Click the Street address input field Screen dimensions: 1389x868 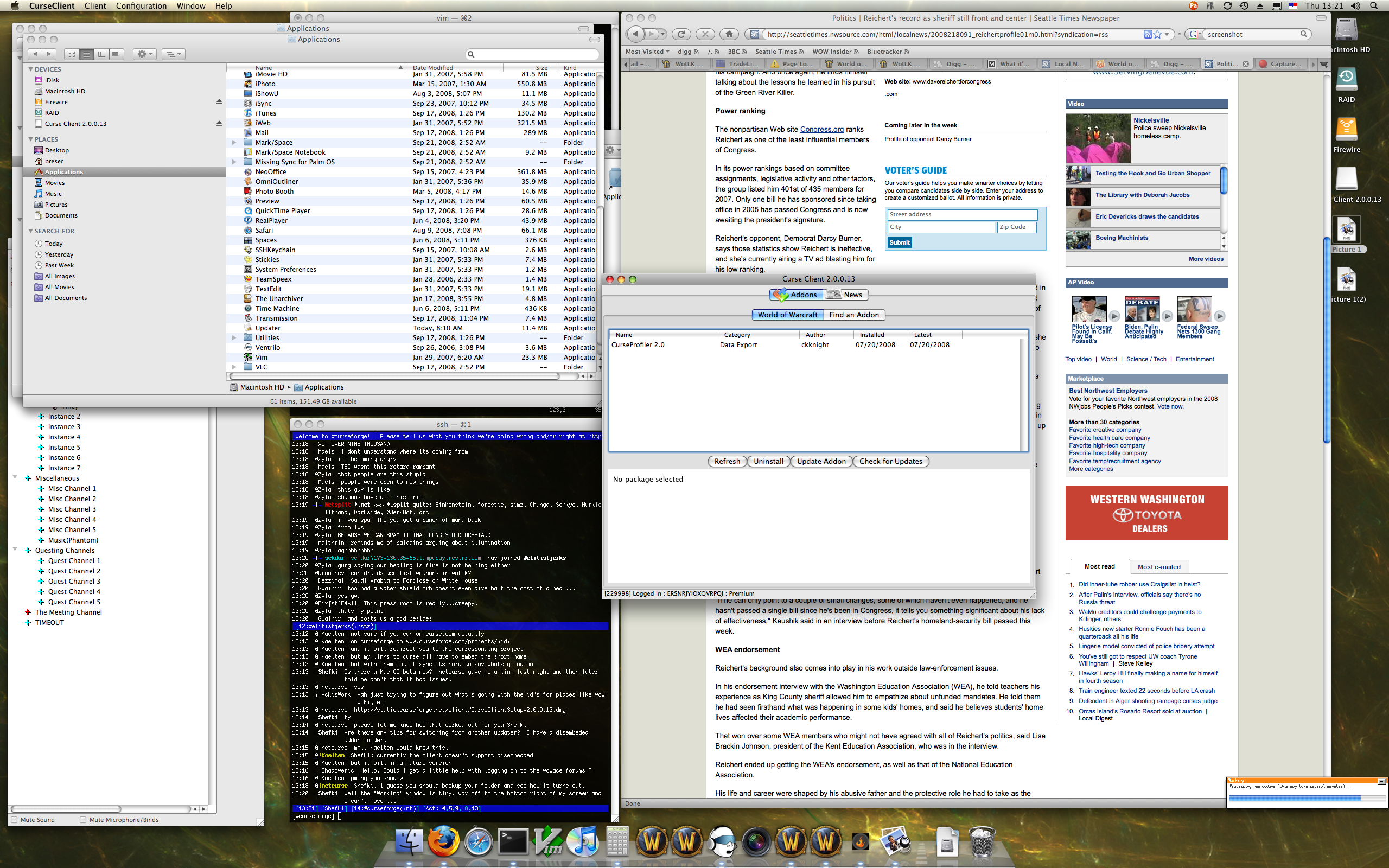pos(962,215)
